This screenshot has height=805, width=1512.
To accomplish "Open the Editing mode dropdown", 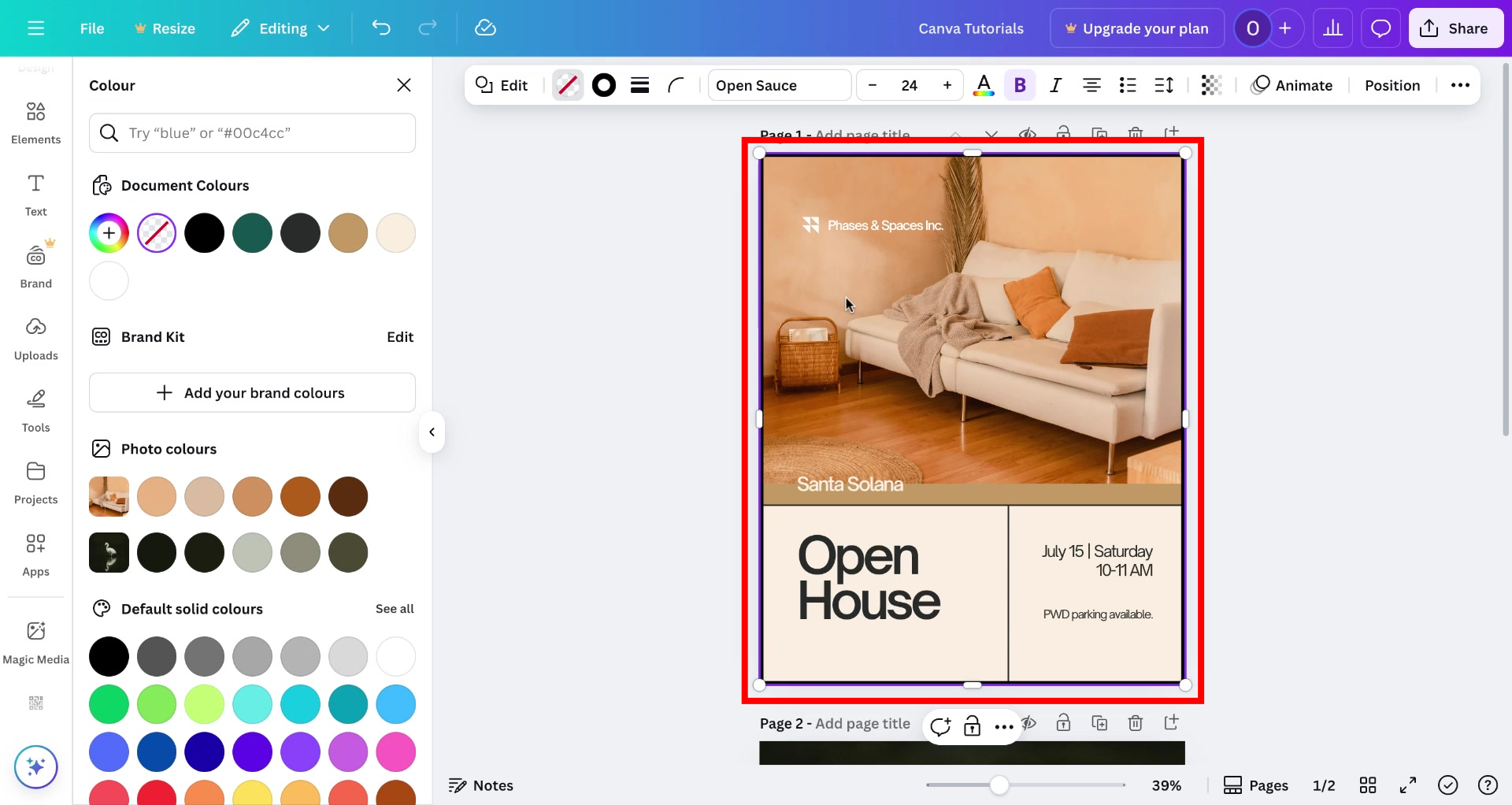I will pyautogui.click(x=280, y=28).
